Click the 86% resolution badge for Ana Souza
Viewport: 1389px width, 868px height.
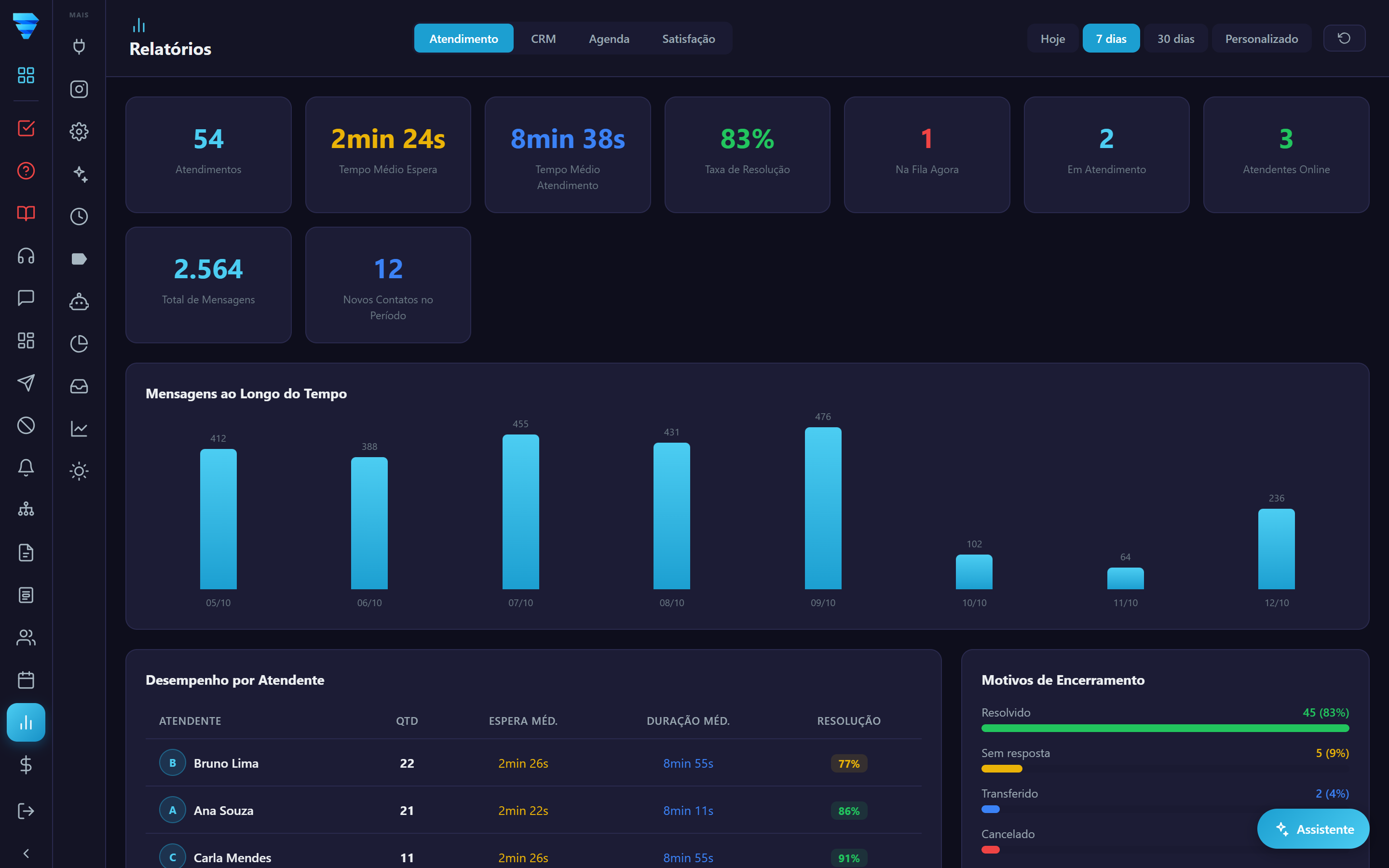[x=848, y=811]
